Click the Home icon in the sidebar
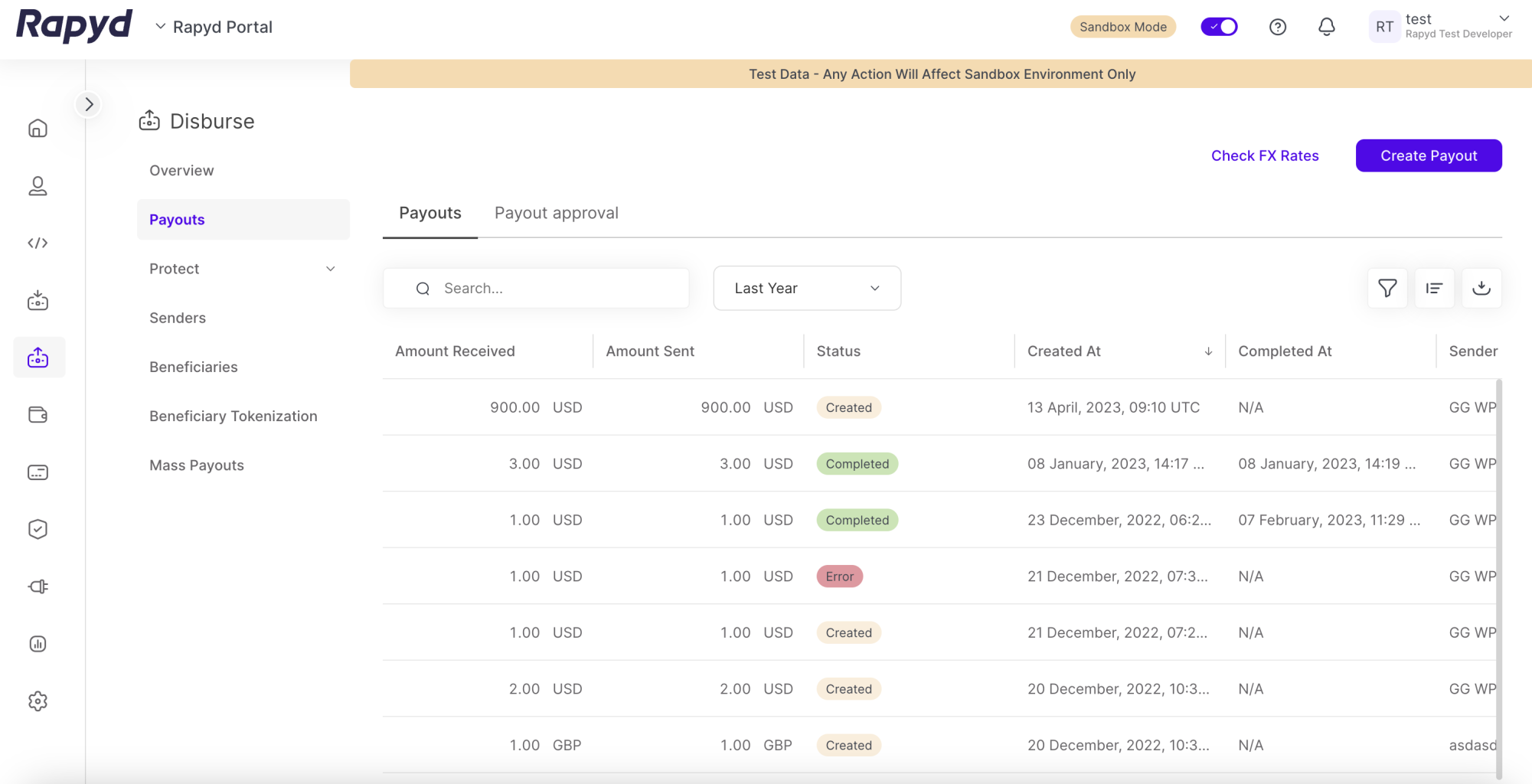This screenshot has width=1532, height=784. 38,128
